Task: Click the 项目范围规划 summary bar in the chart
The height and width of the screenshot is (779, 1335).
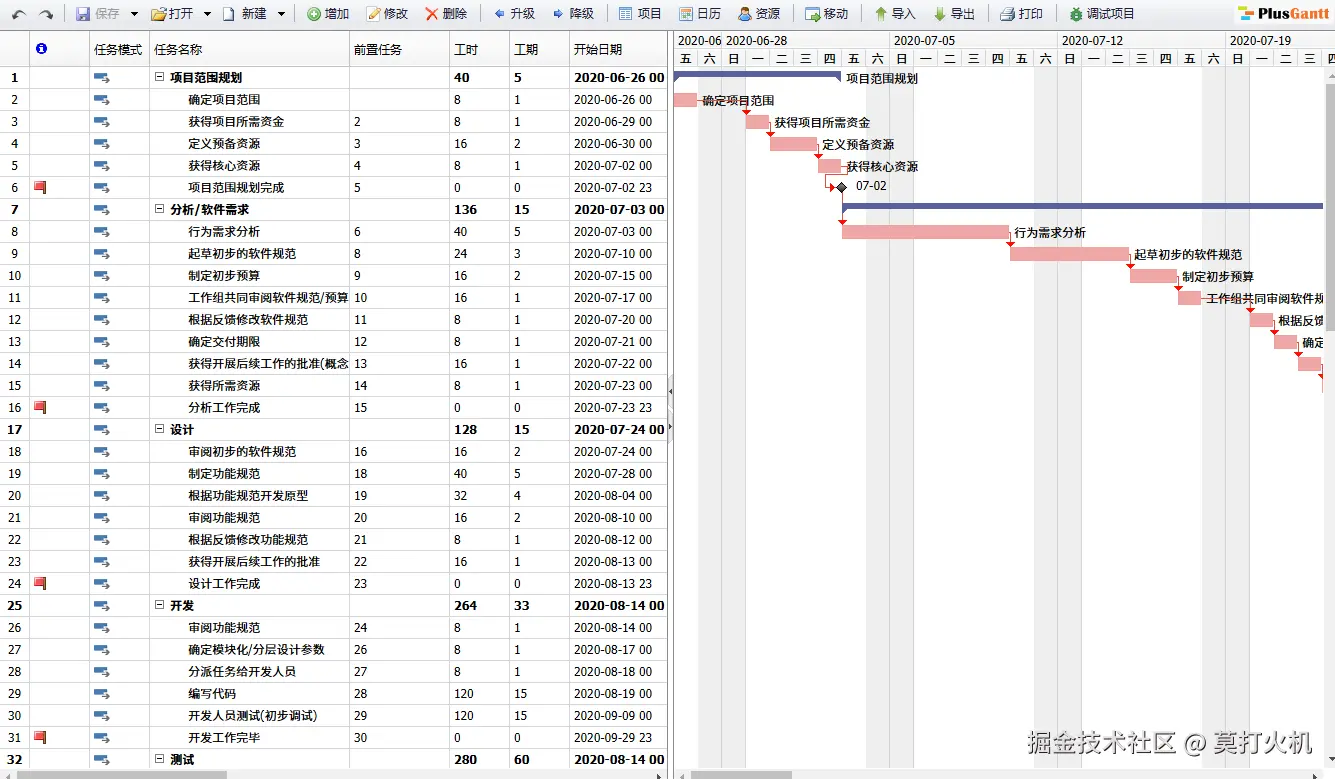Action: 757,75
